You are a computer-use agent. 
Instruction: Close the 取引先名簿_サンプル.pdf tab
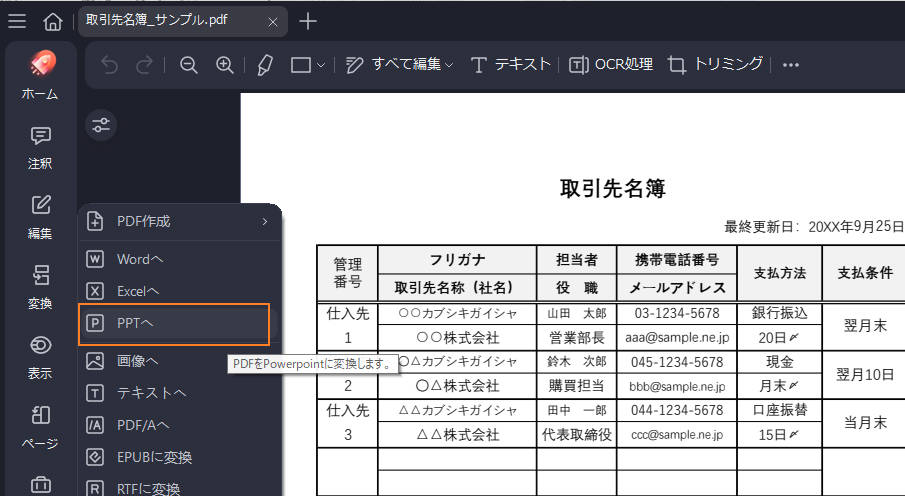point(273,22)
